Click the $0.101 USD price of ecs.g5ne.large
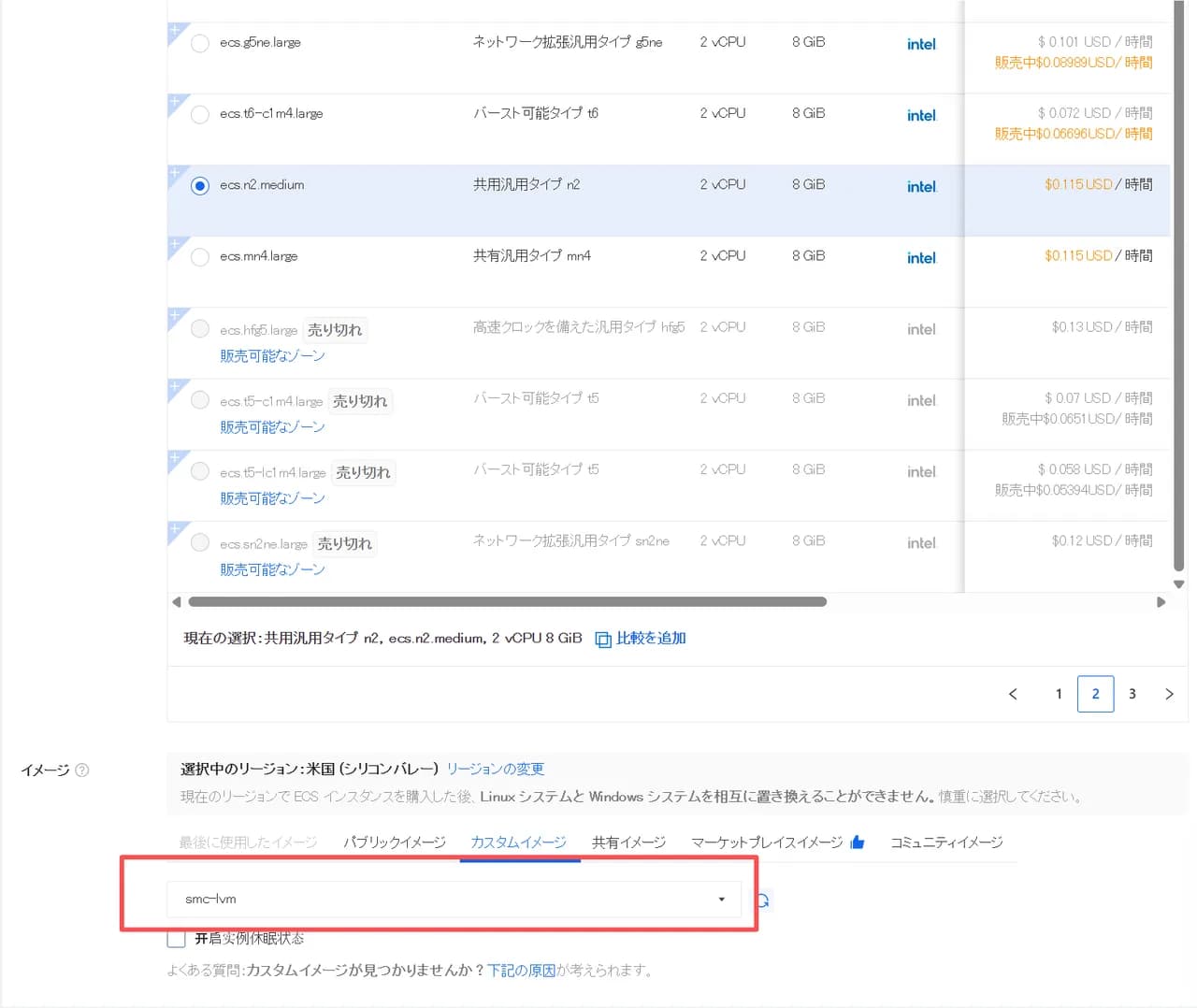This screenshot has height=1008, width=1197. (x=1095, y=42)
